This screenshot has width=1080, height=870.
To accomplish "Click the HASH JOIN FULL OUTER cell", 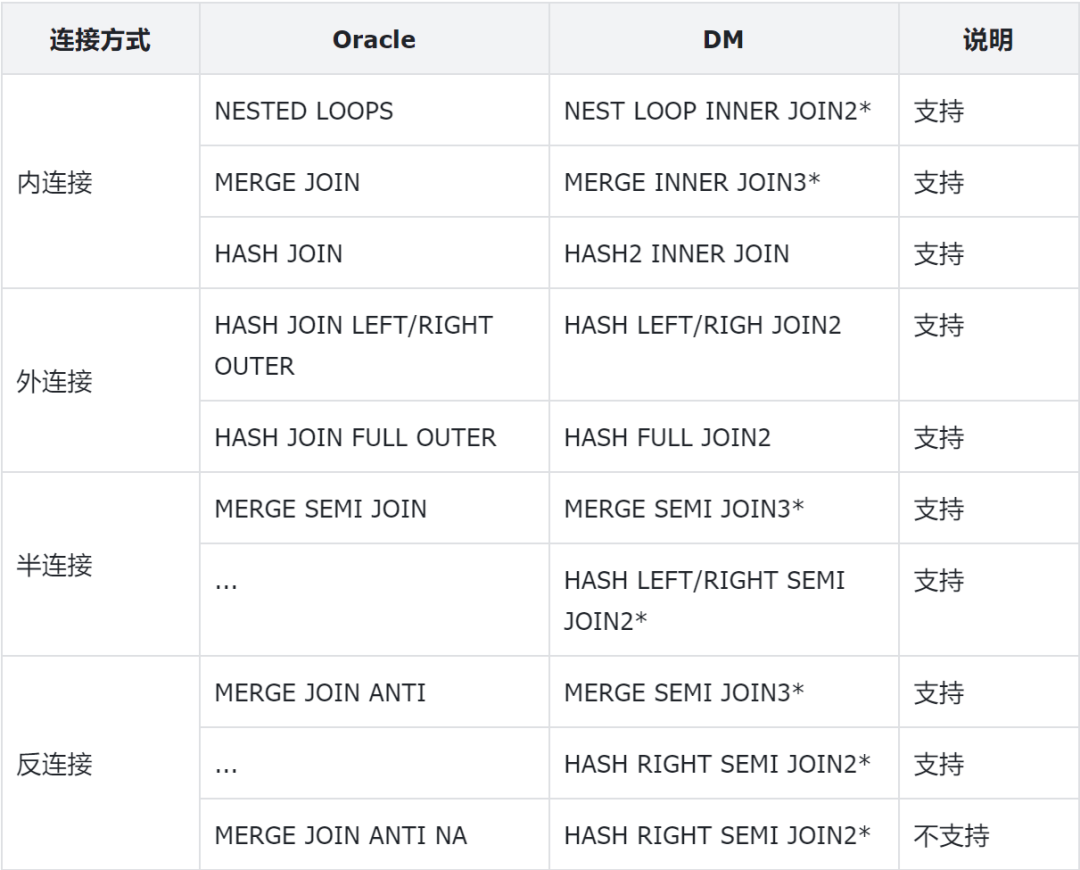I will click(355, 437).
